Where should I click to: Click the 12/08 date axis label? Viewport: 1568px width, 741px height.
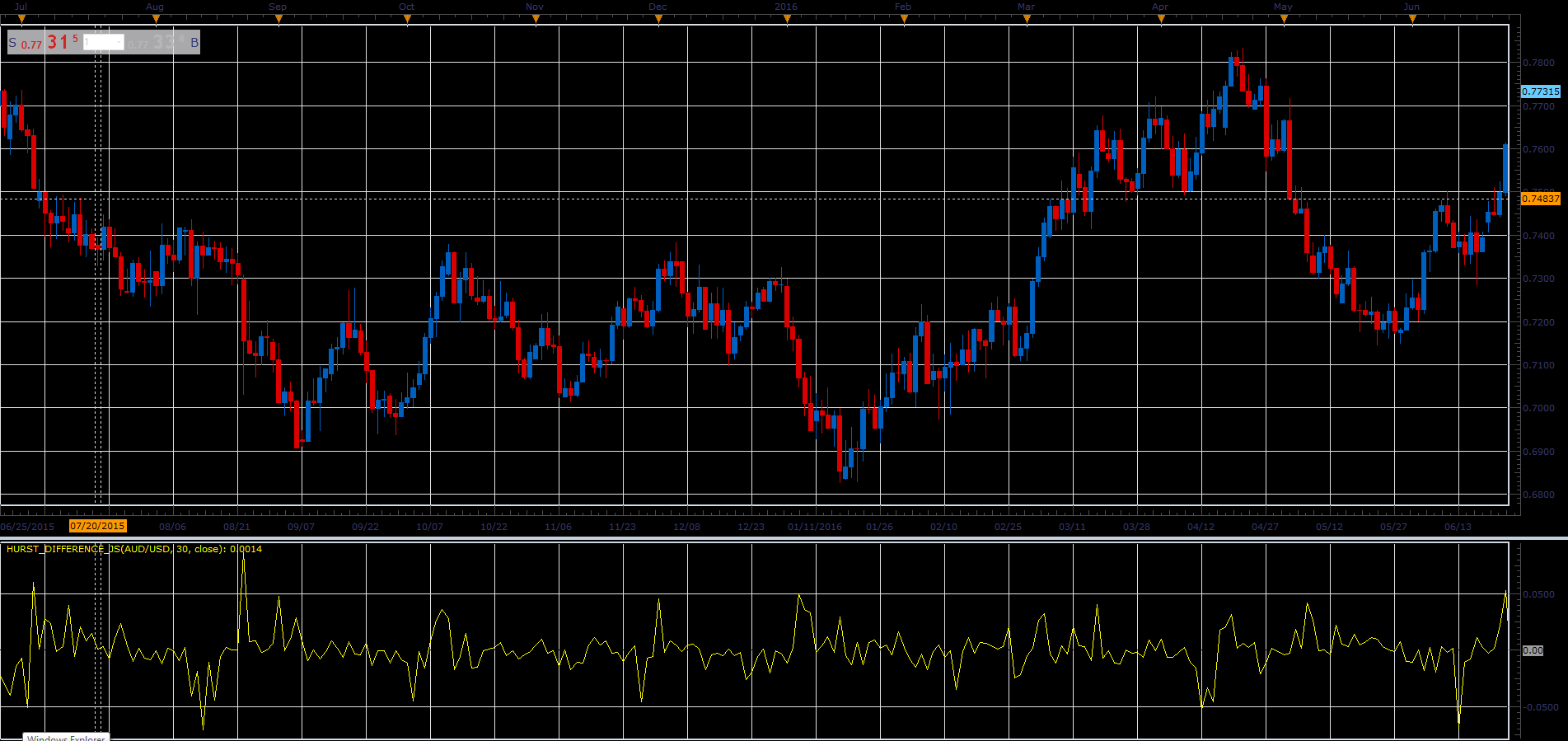(686, 527)
